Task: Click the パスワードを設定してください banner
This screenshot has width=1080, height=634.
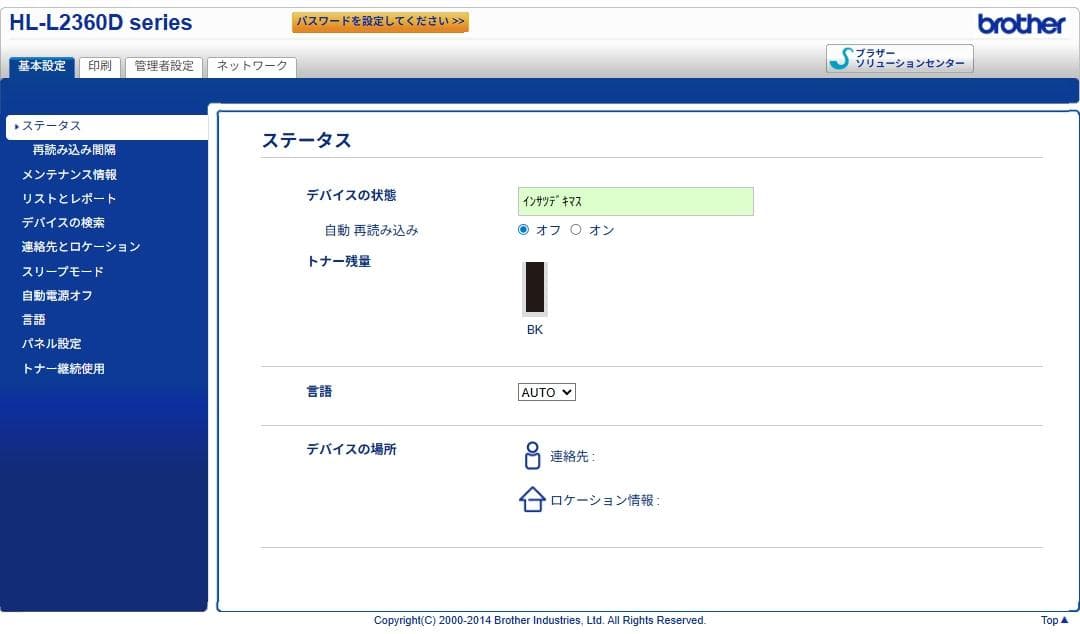Action: (380, 21)
